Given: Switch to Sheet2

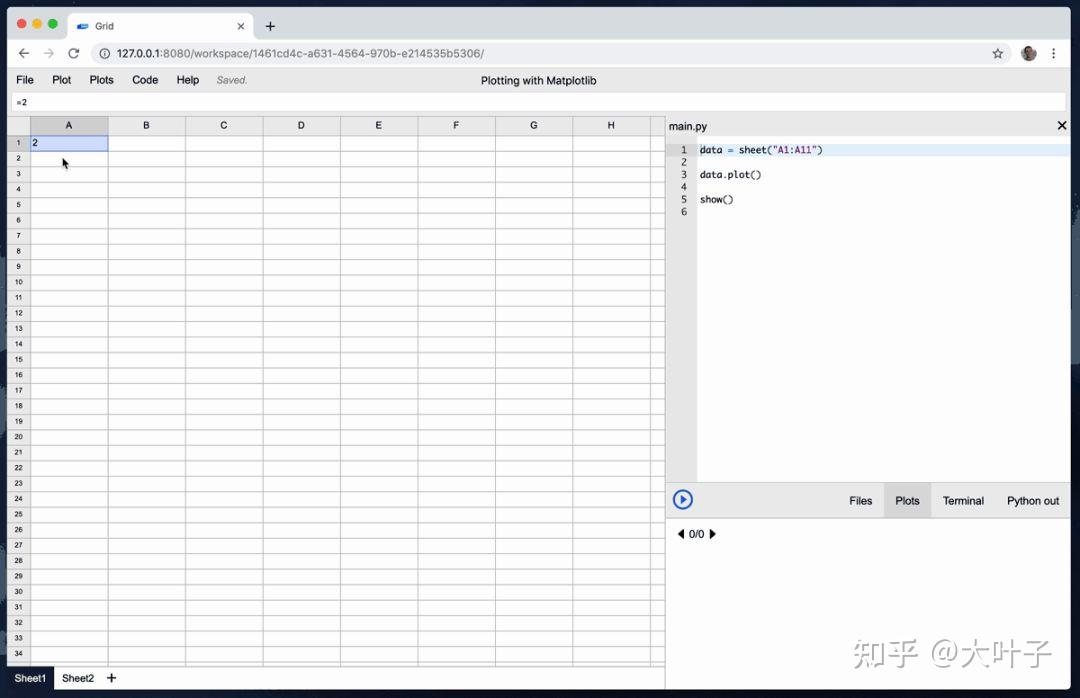Looking at the screenshot, I should pyautogui.click(x=77, y=678).
